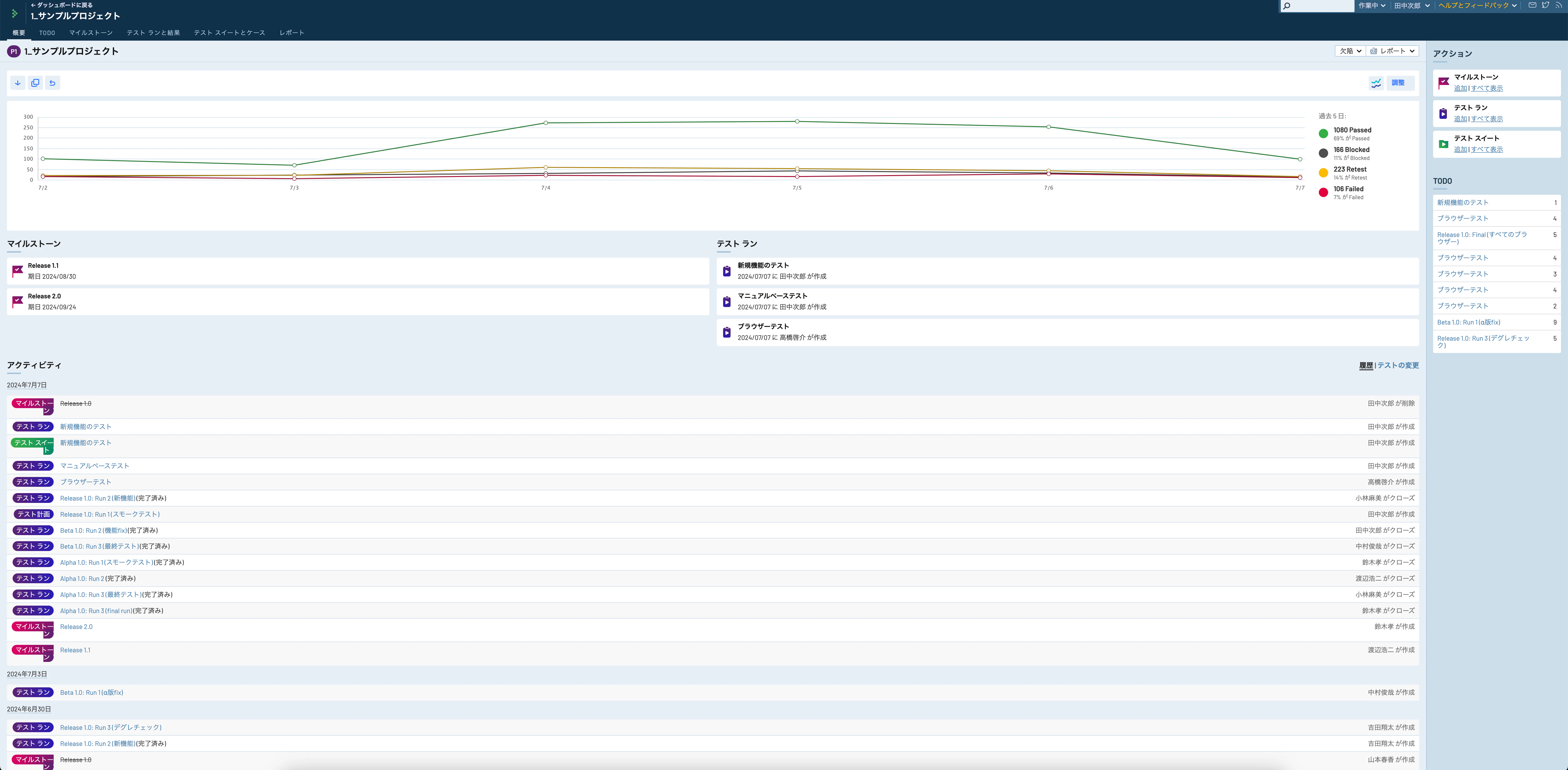Screen dimensions: 1568x770
Task: Click the copy chart icon
Action: tap(35, 83)
